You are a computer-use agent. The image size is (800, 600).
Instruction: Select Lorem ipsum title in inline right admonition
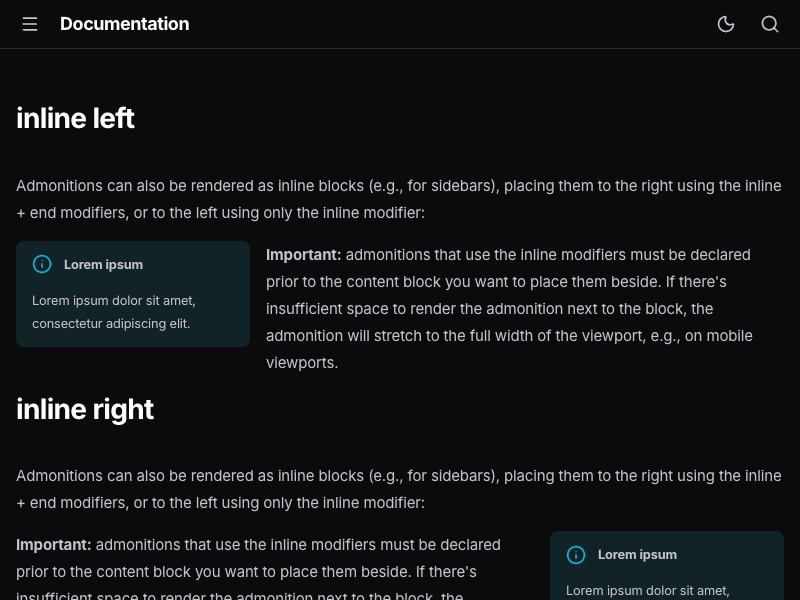[637, 555]
